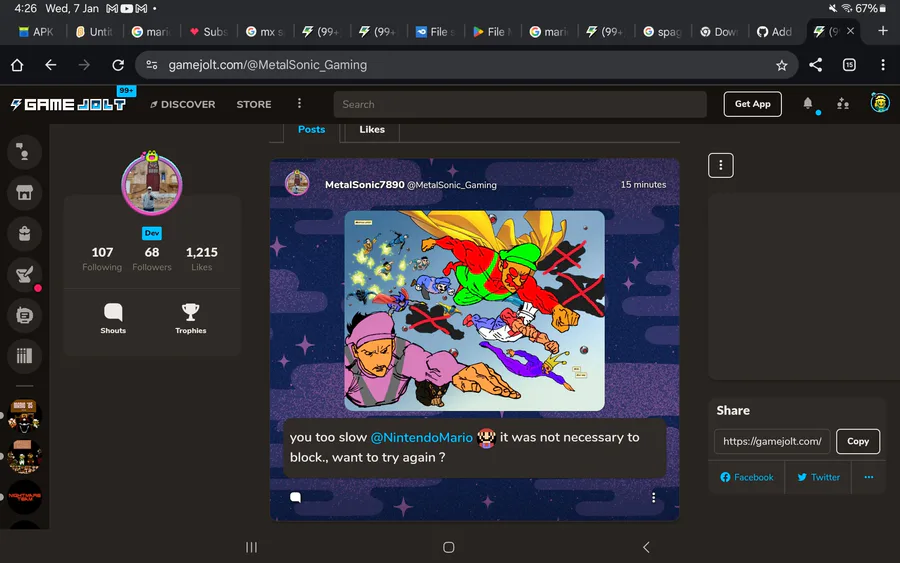This screenshot has height=563, width=900.
Task: Tap the browser share icon
Action: 815,65
